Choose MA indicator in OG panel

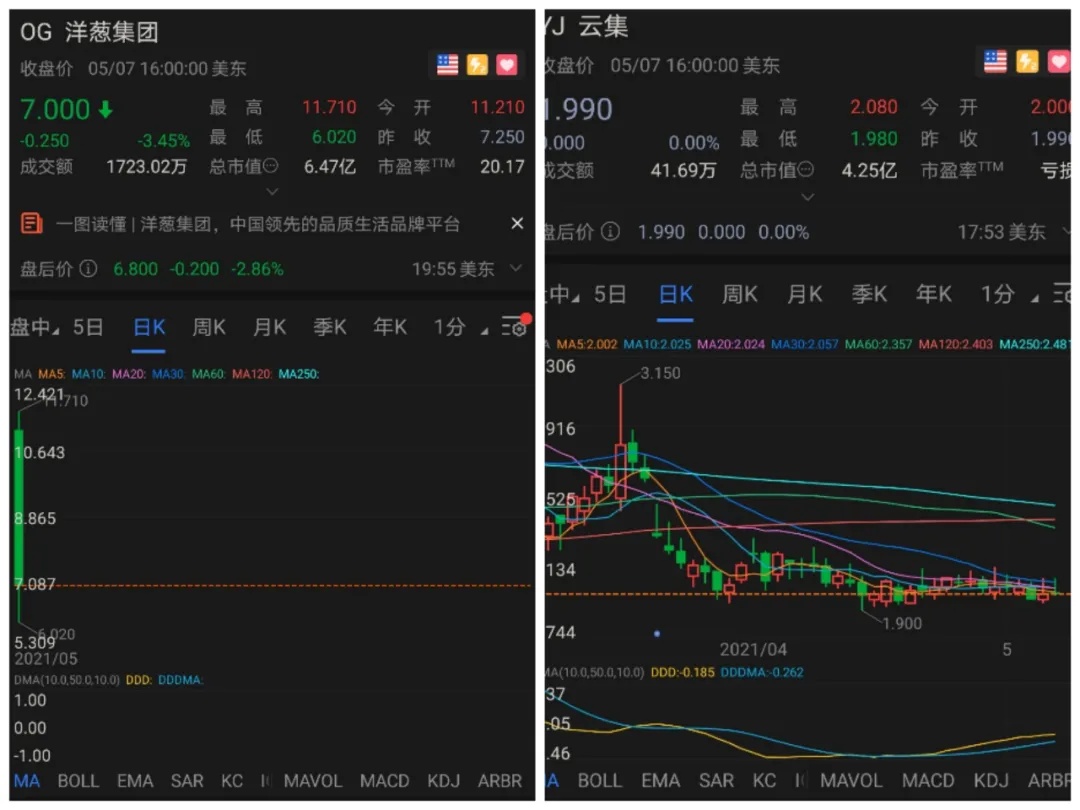pos(27,781)
